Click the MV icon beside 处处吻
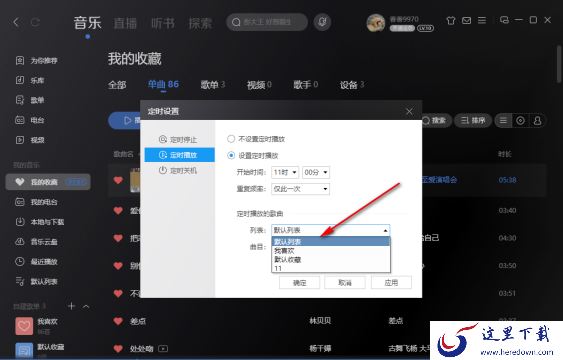Screen dimensions: 563x360 tap(163, 348)
